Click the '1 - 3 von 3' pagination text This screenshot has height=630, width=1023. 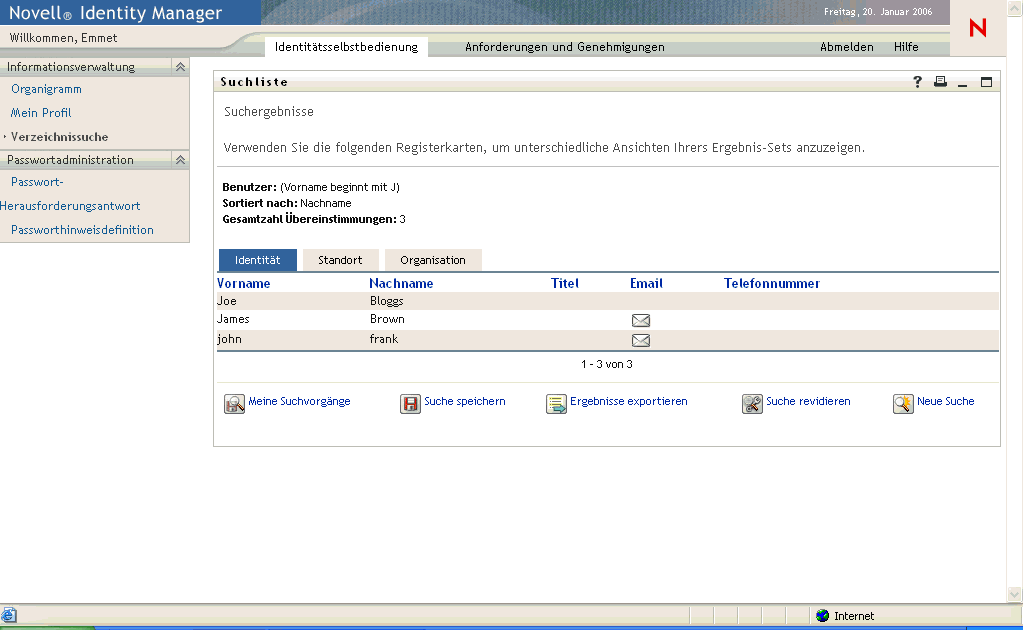click(607, 364)
